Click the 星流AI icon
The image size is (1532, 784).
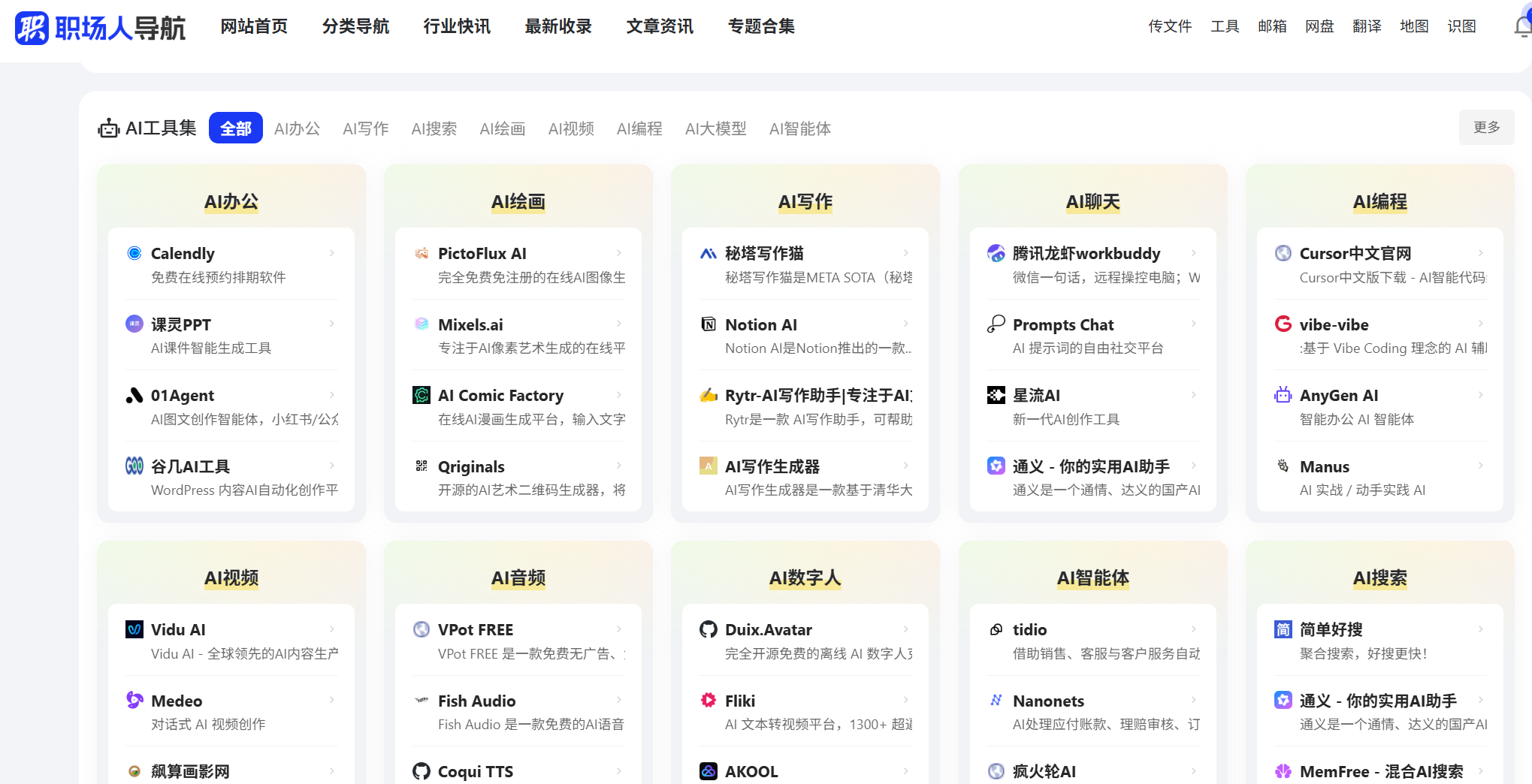coord(996,395)
